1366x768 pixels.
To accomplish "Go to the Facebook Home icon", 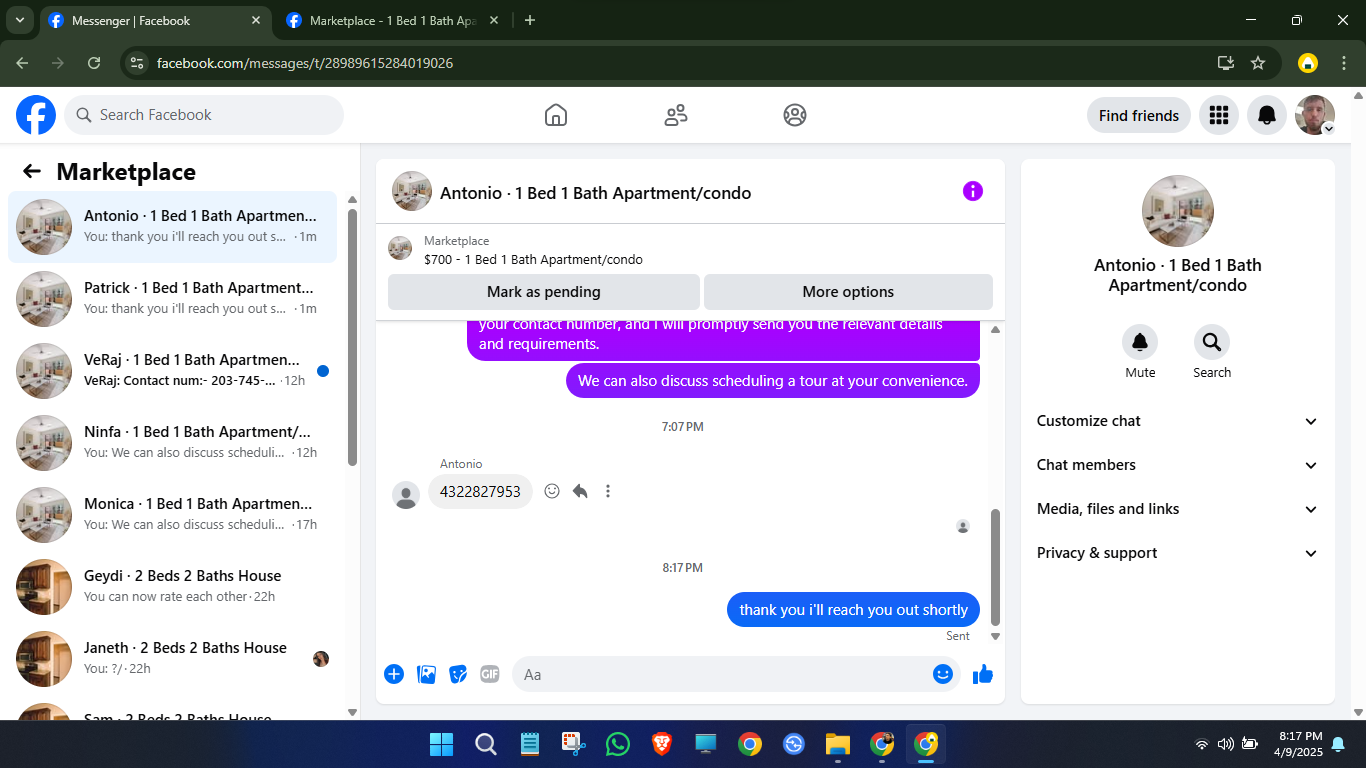I will [x=556, y=115].
